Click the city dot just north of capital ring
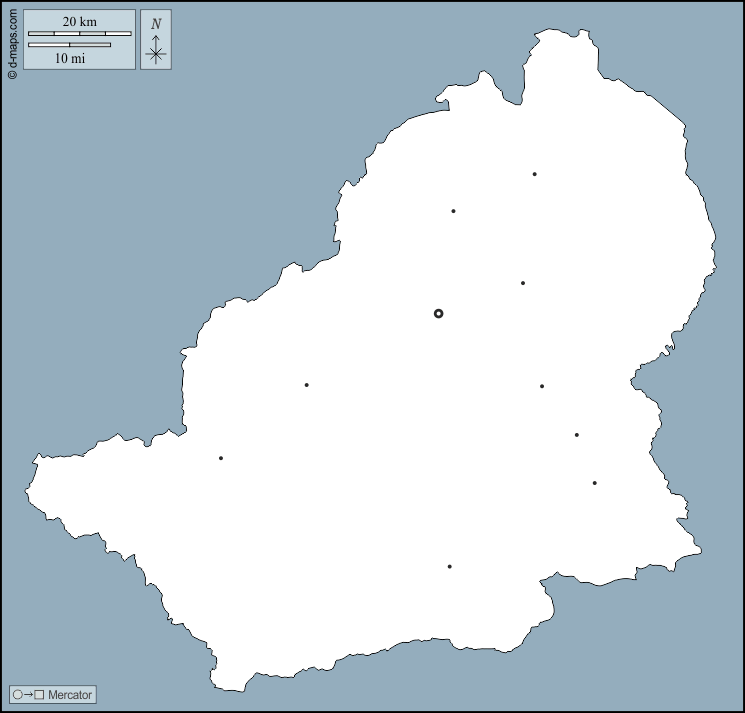Screen dimensions: 745x713 pos(453,211)
